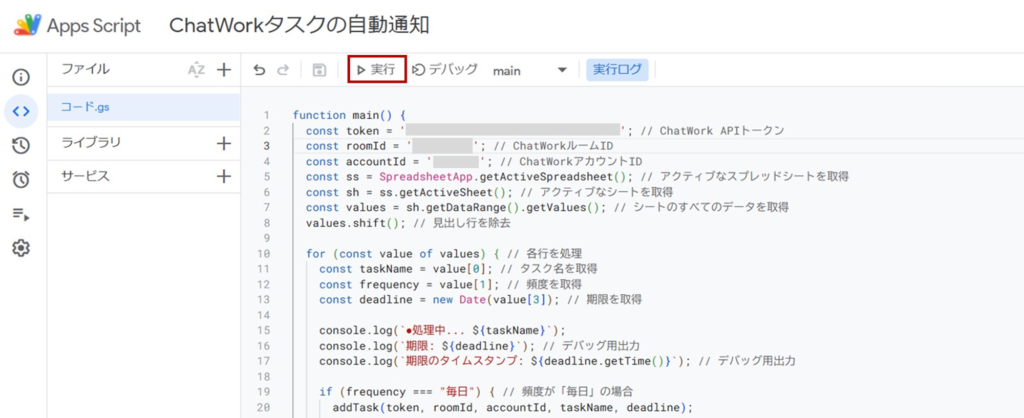This screenshot has height=418, width=1024.
Task: Click the Undo arrow in toolbar
Action: 259,70
